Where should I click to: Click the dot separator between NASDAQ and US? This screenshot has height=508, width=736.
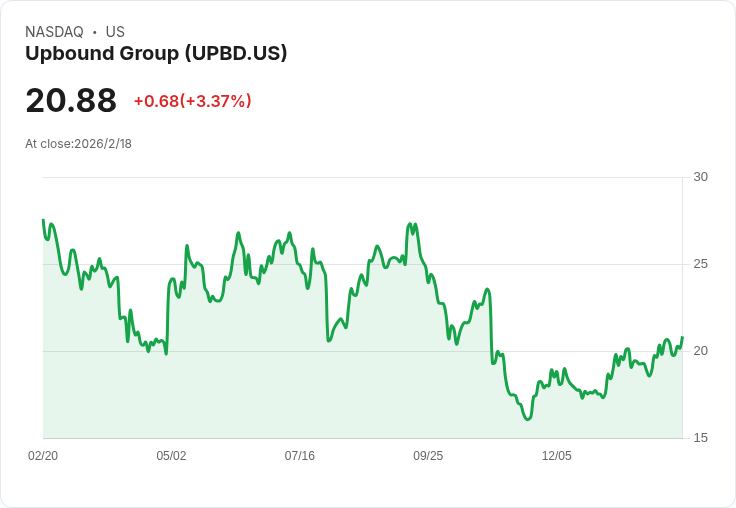click(x=95, y=32)
